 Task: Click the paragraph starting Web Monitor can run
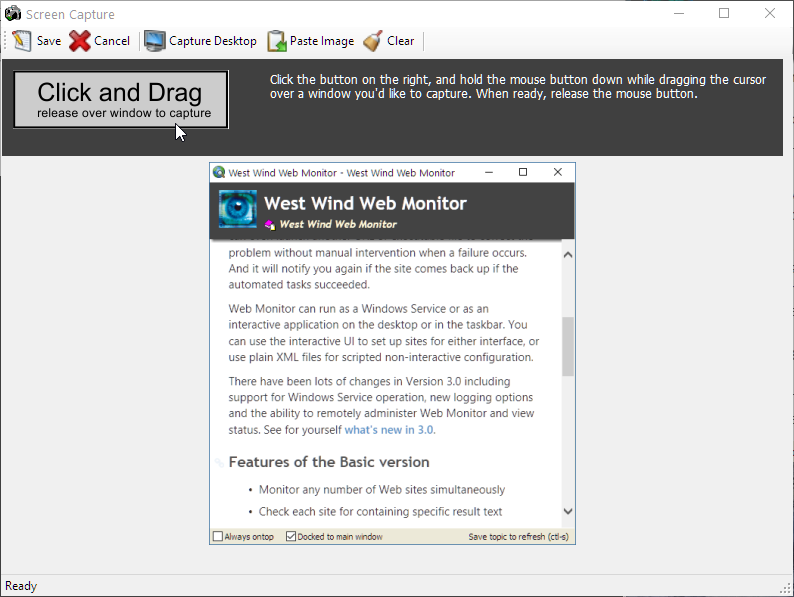coord(384,333)
